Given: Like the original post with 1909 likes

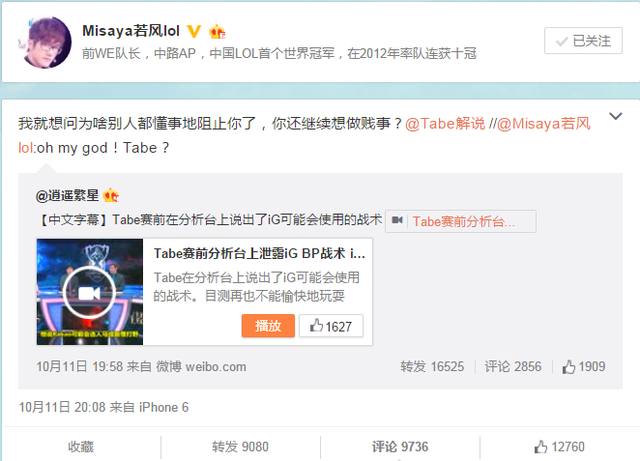Looking at the screenshot, I should pyautogui.click(x=584, y=367).
